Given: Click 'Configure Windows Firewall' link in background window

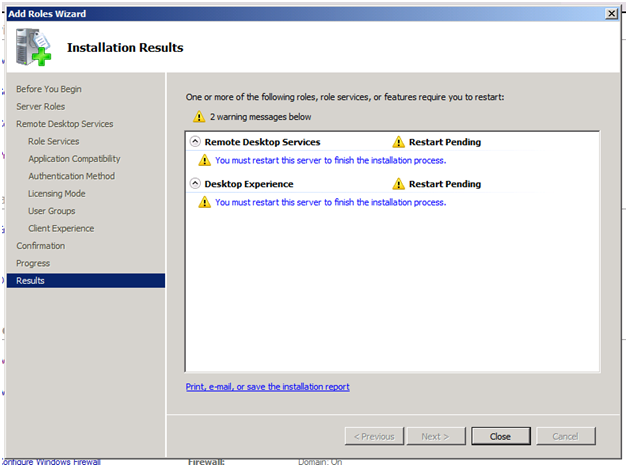Looking at the screenshot, I should (x=50, y=462).
